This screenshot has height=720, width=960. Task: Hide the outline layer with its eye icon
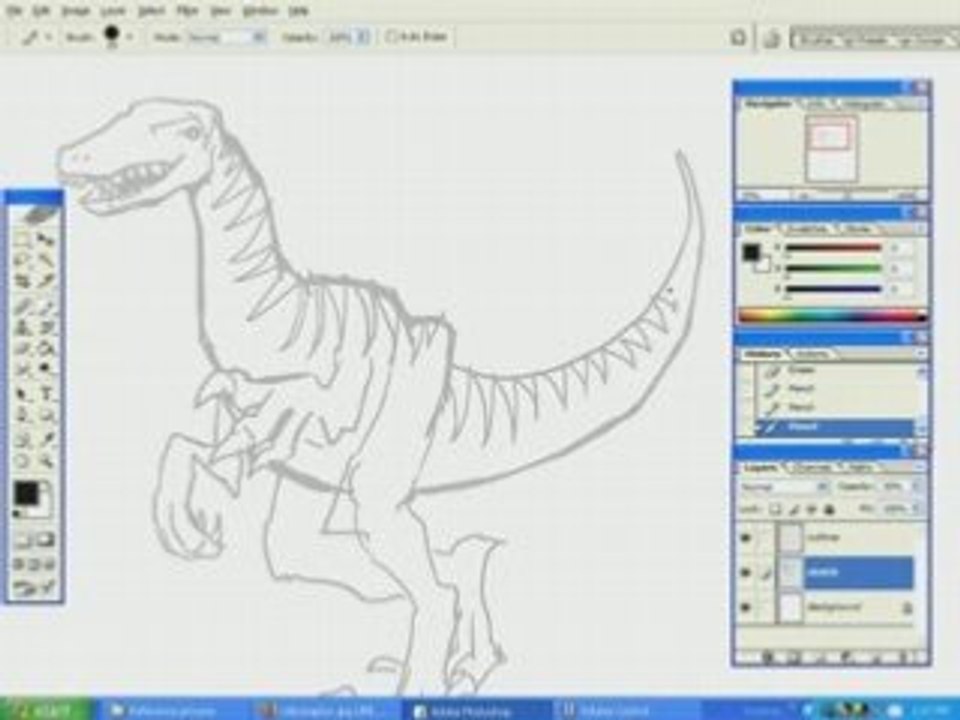coord(745,538)
